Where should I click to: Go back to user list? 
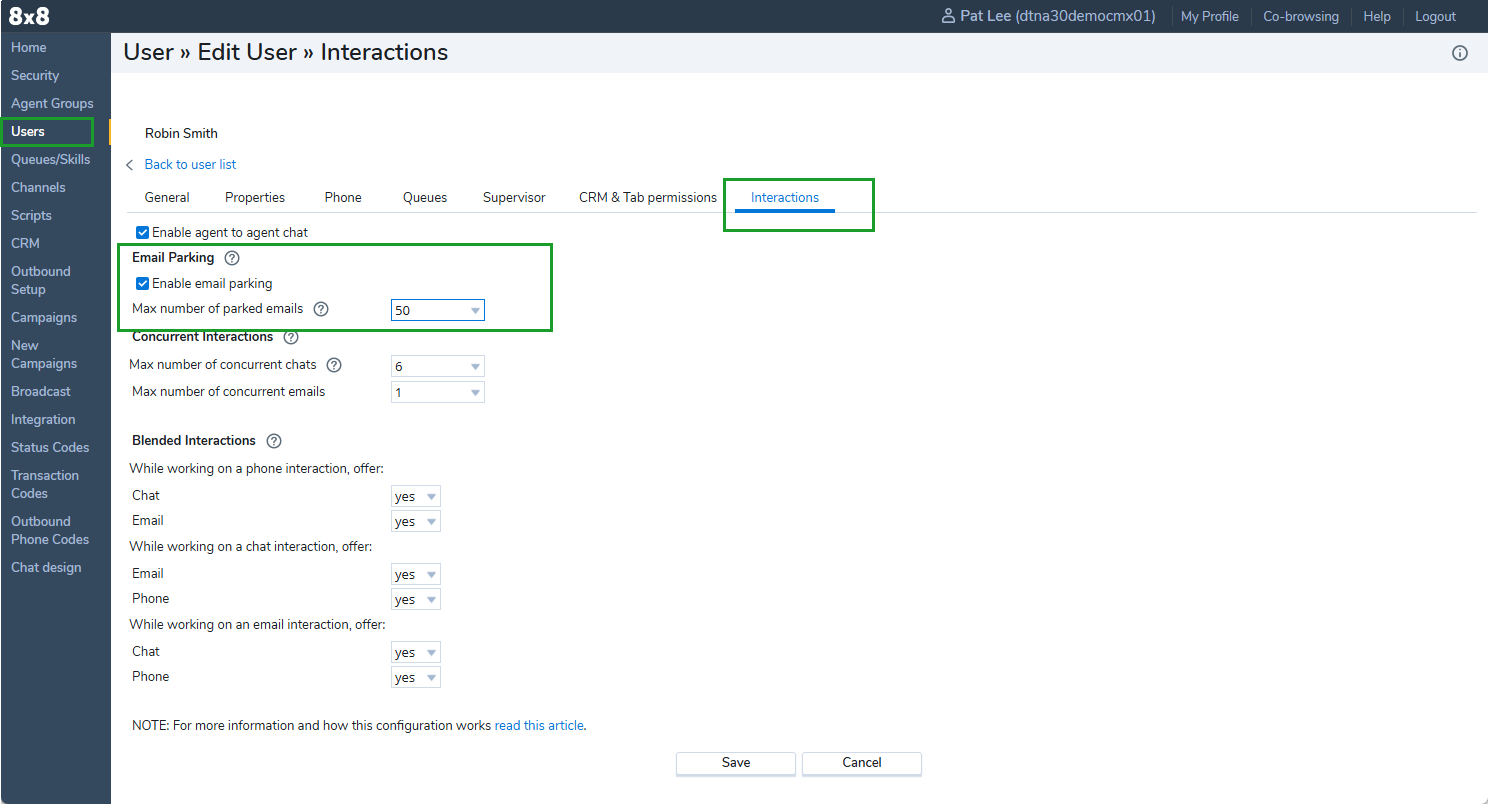pyautogui.click(x=190, y=165)
